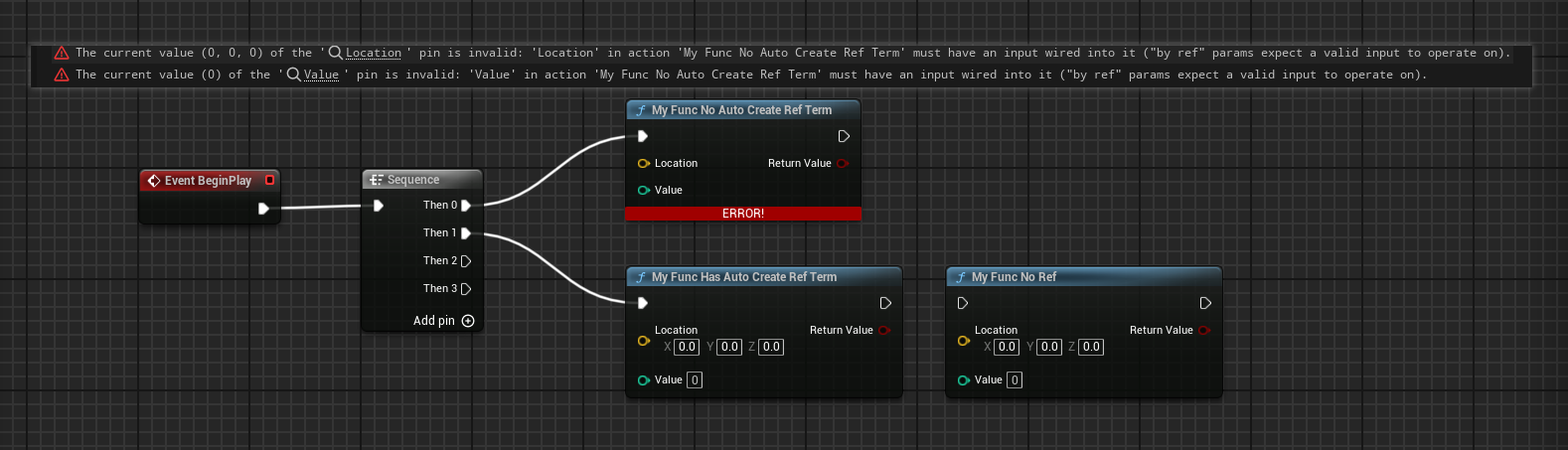Click the Value link in the second error message
This screenshot has width=1568, height=450.
pos(321,75)
